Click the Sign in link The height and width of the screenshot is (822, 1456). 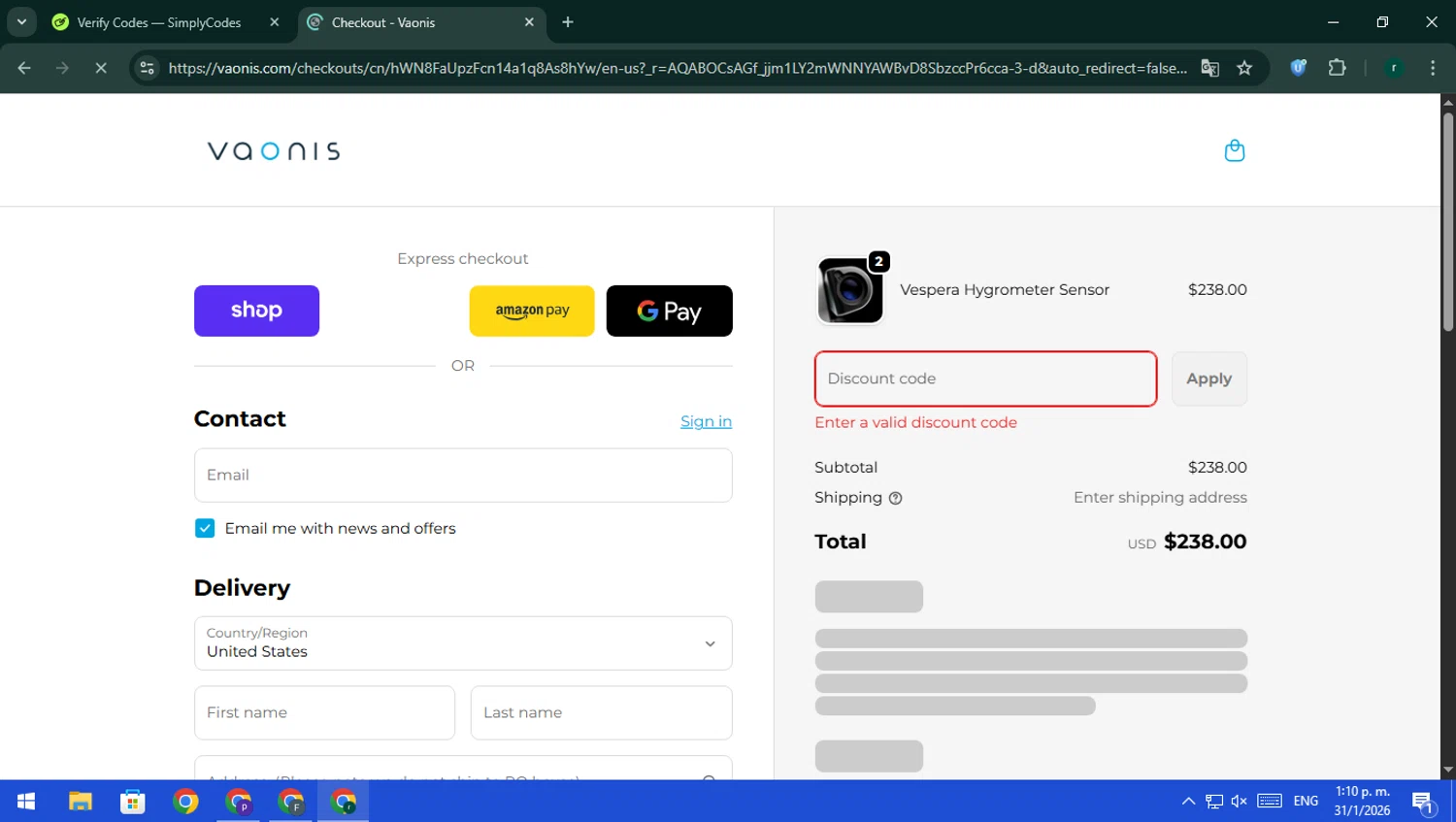click(706, 421)
